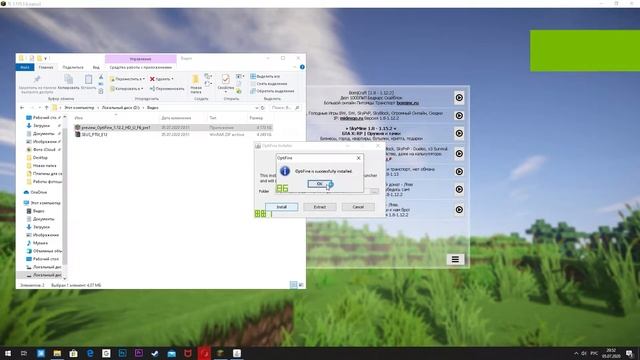Open the folder browse button in installer
The width and height of the screenshot is (640, 360).
click(x=374, y=191)
